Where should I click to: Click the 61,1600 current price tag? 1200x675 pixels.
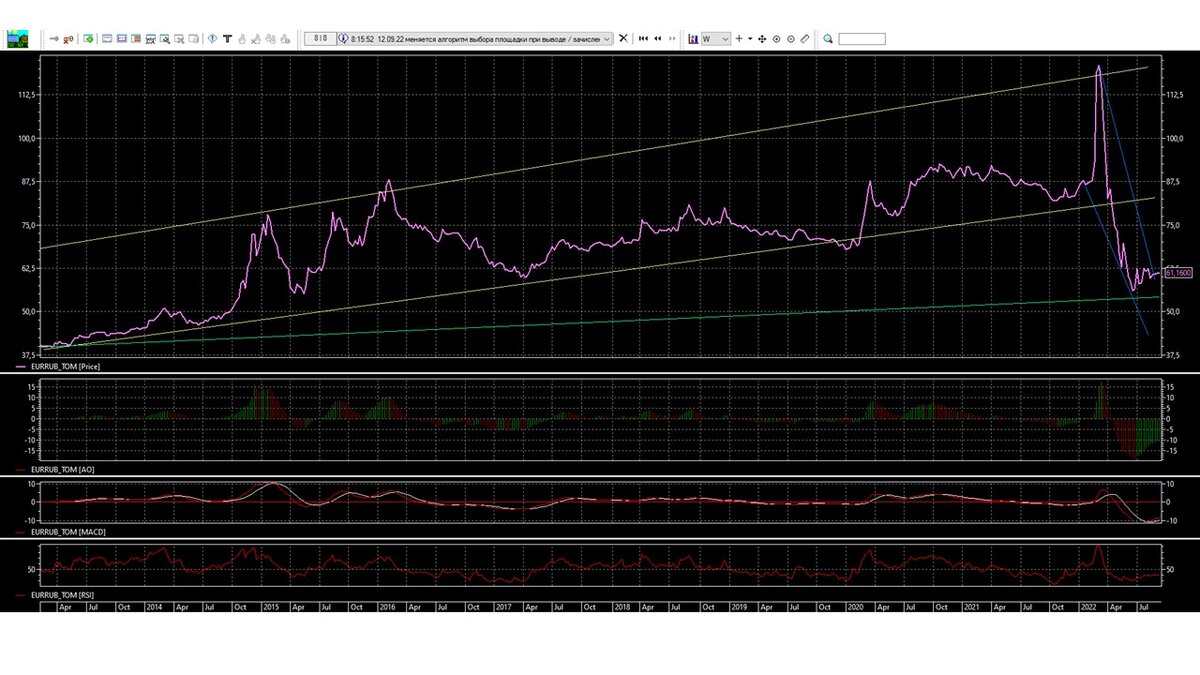click(x=1177, y=273)
